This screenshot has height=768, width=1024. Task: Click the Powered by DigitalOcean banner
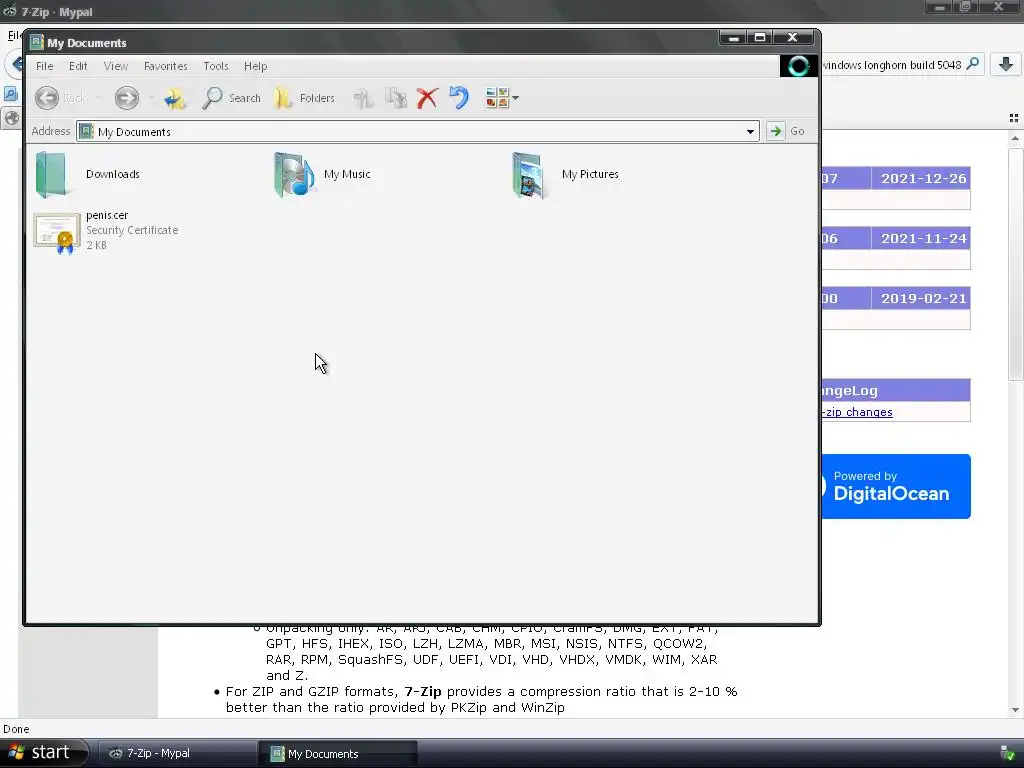click(895, 487)
